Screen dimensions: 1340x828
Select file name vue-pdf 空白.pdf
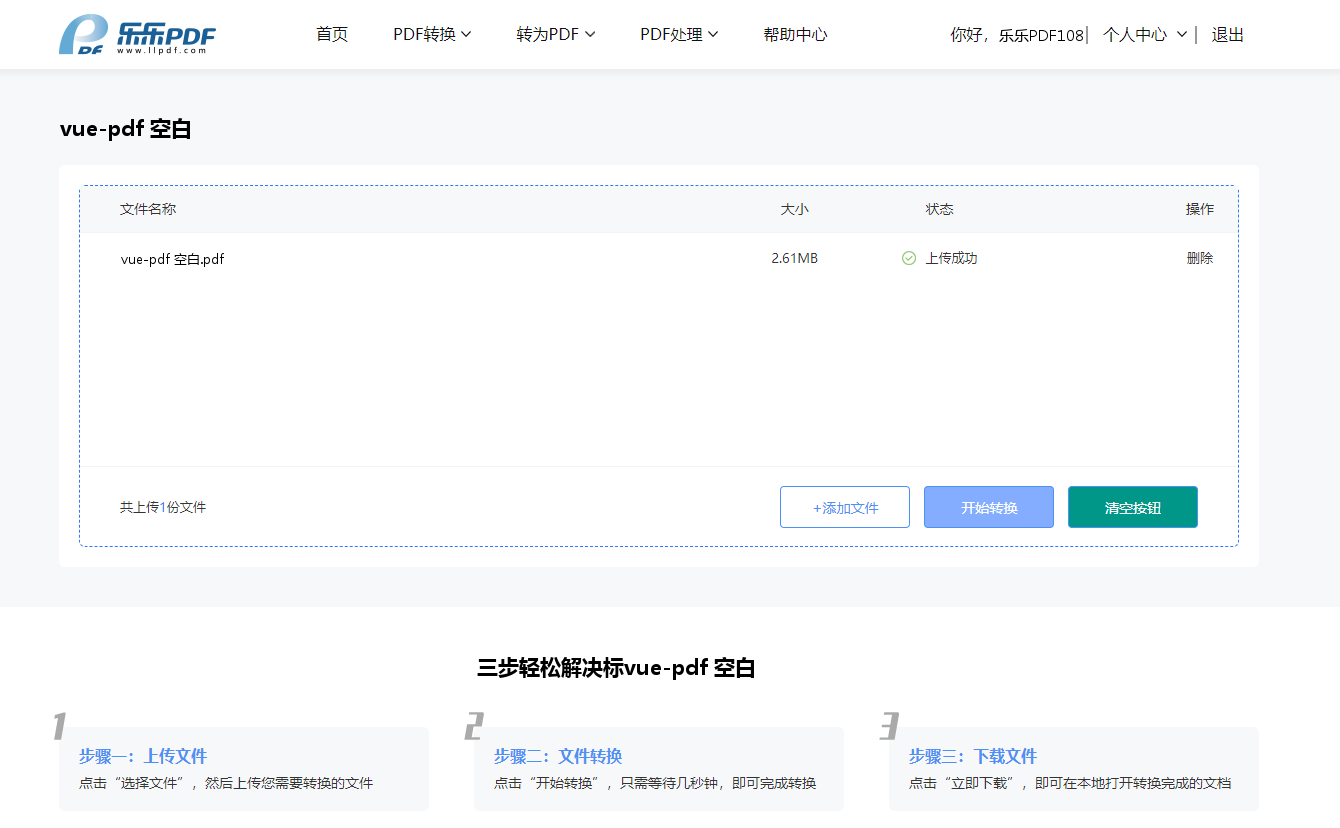coord(172,259)
